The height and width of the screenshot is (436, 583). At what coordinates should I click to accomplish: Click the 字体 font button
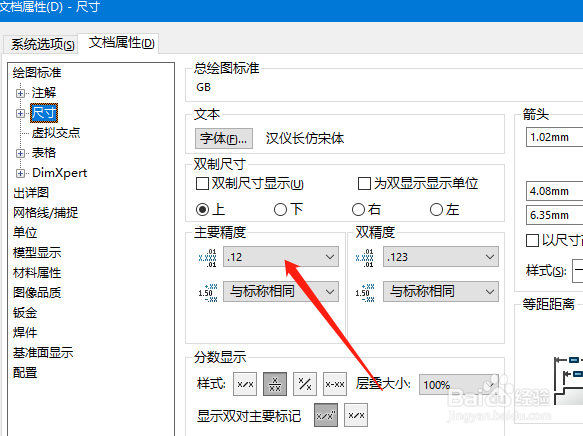pyautogui.click(x=224, y=139)
